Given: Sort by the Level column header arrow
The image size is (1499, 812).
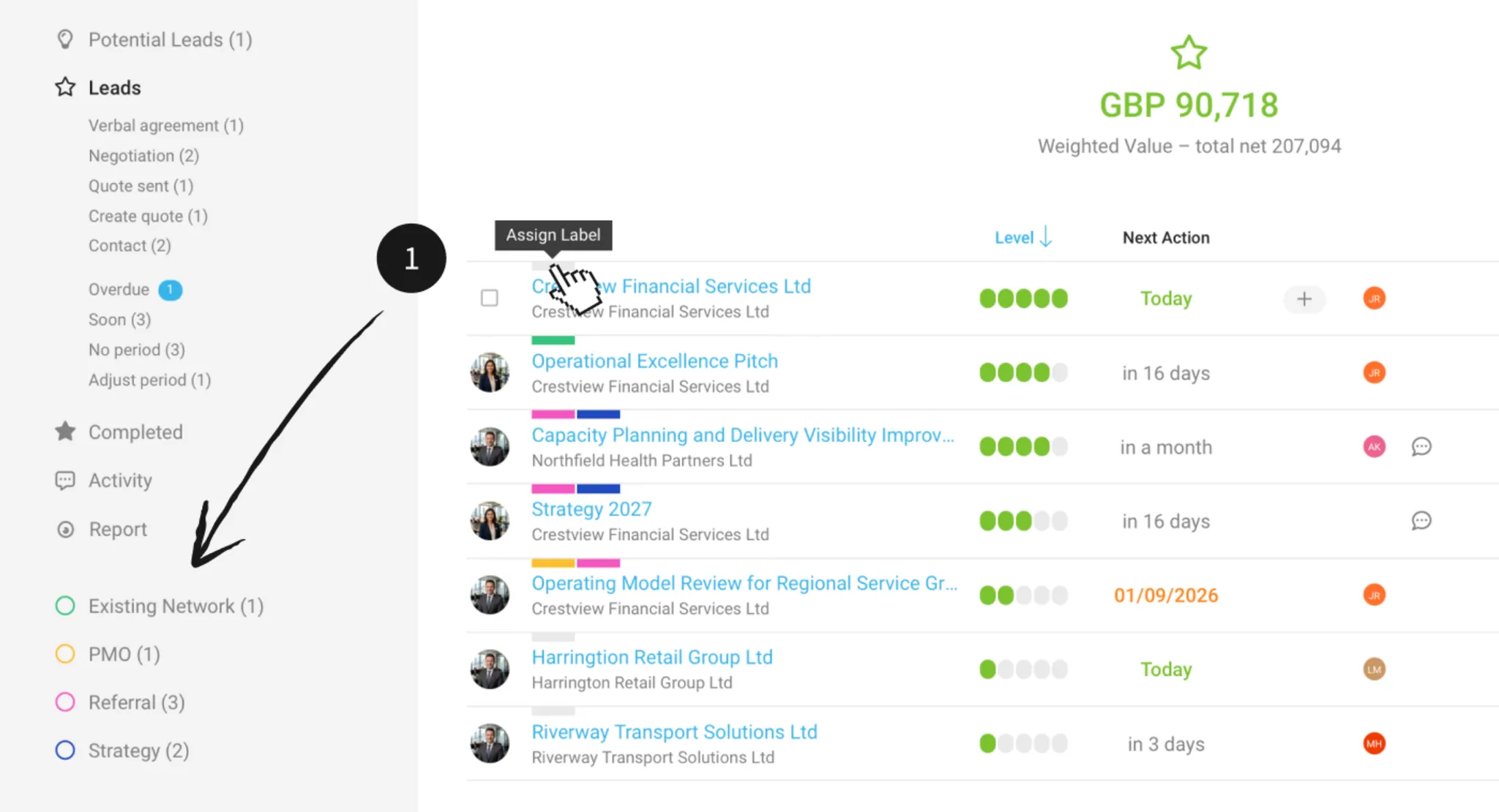Looking at the screenshot, I should tap(1046, 237).
